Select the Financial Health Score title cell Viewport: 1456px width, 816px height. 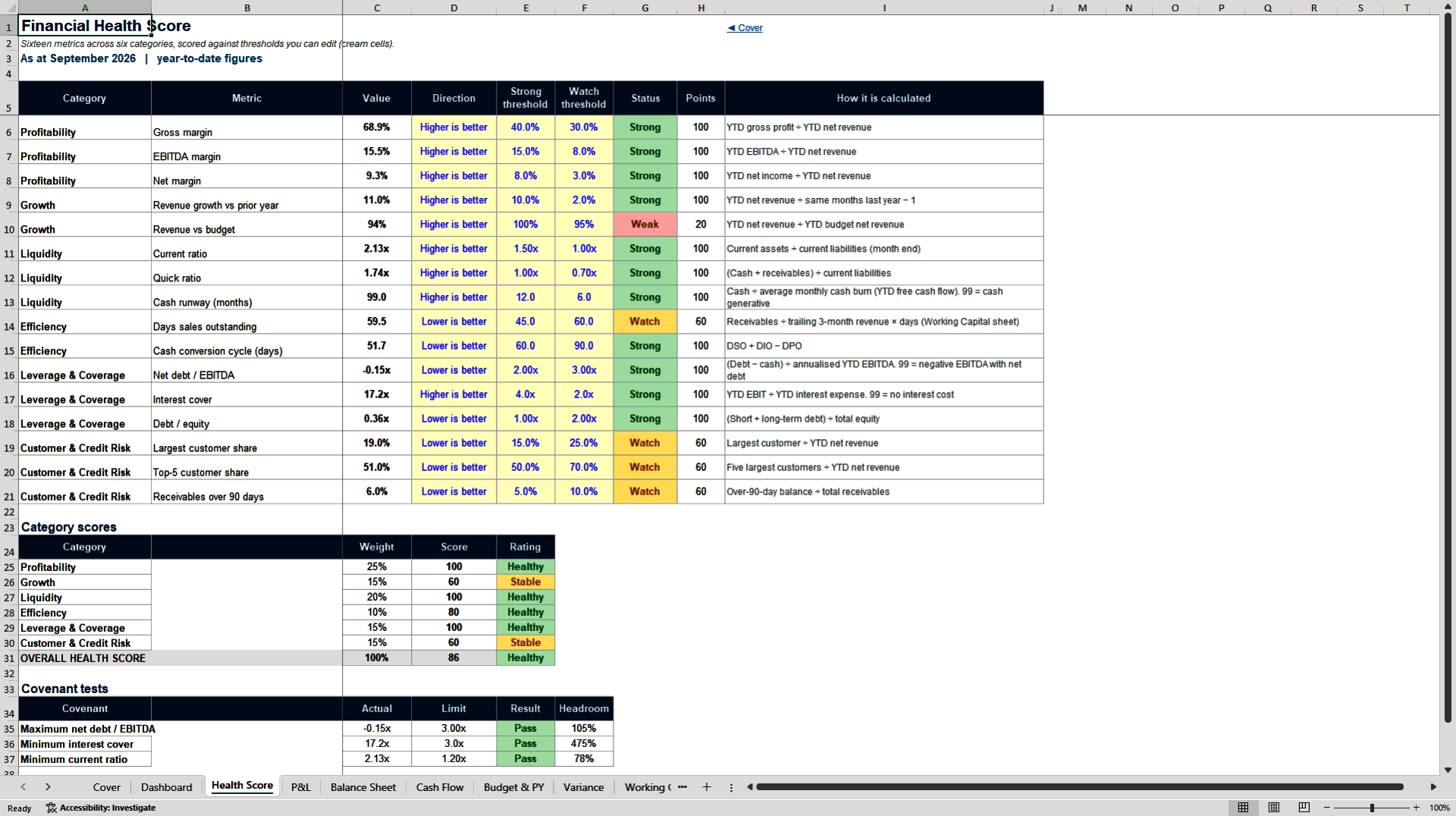tap(85, 26)
